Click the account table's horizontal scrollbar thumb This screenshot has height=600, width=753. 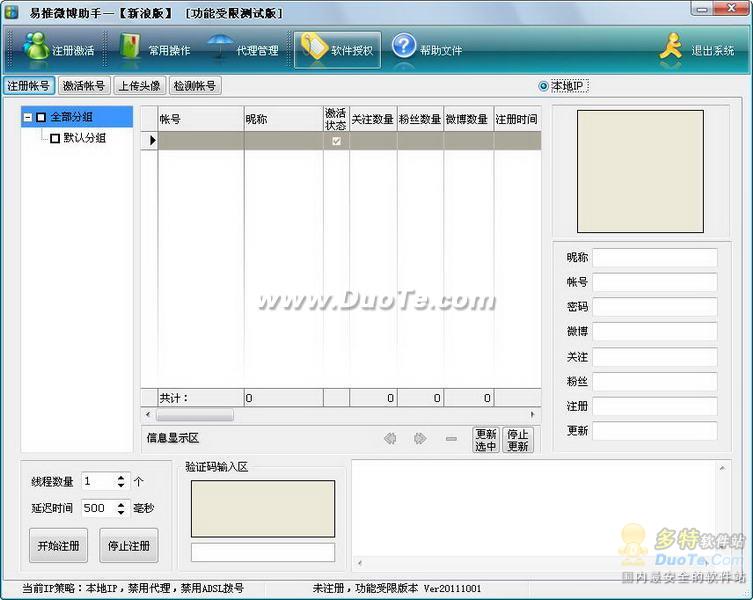click(194, 415)
